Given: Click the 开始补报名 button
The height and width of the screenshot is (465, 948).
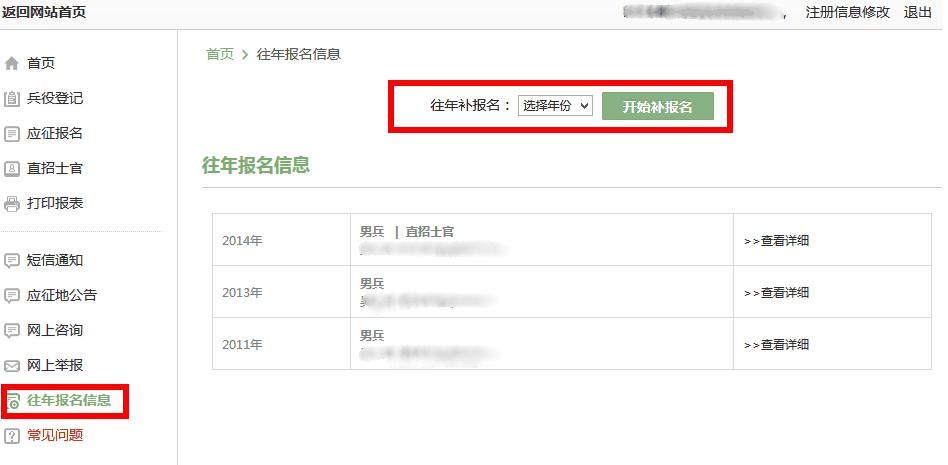Looking at the screenshot, I should (x=658, y=106).
